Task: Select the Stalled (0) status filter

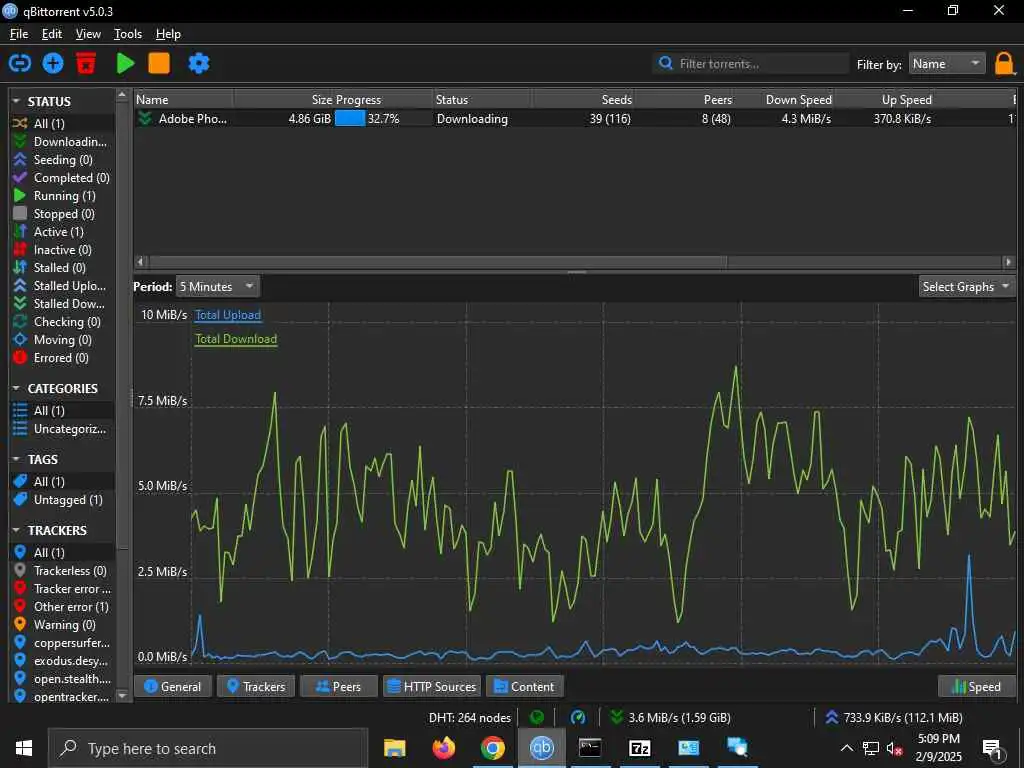Action: pyautogui.click(x=63, y=268)
